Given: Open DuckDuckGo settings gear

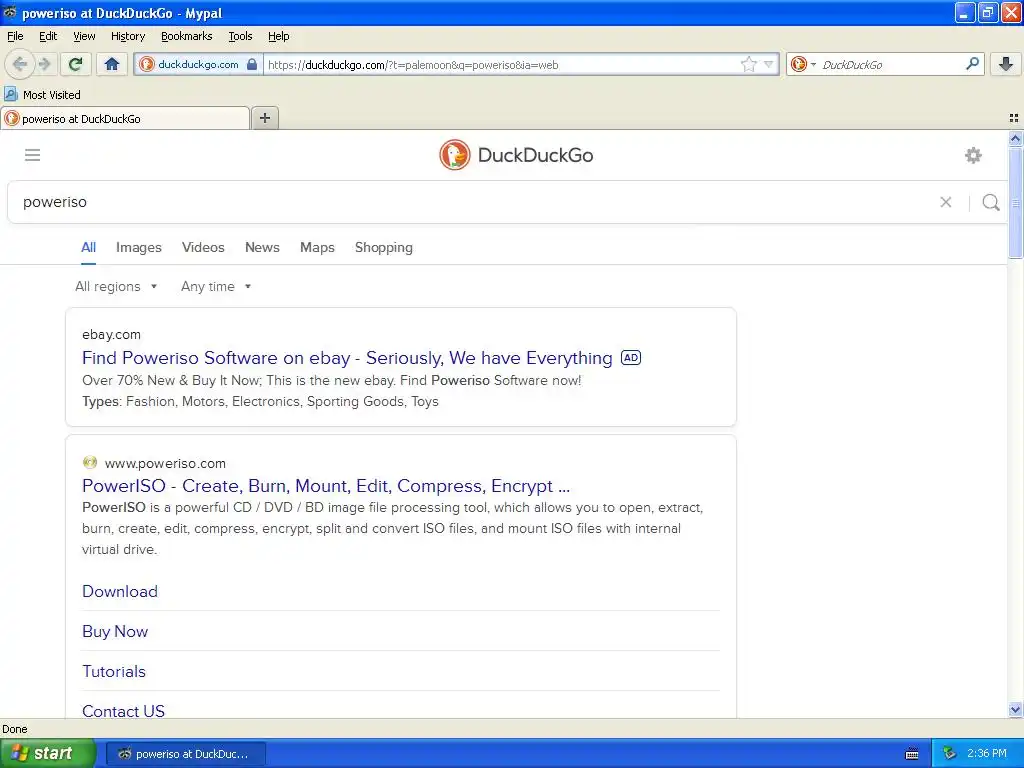Looking at the screenshot, I should click(x=973, y=155).
